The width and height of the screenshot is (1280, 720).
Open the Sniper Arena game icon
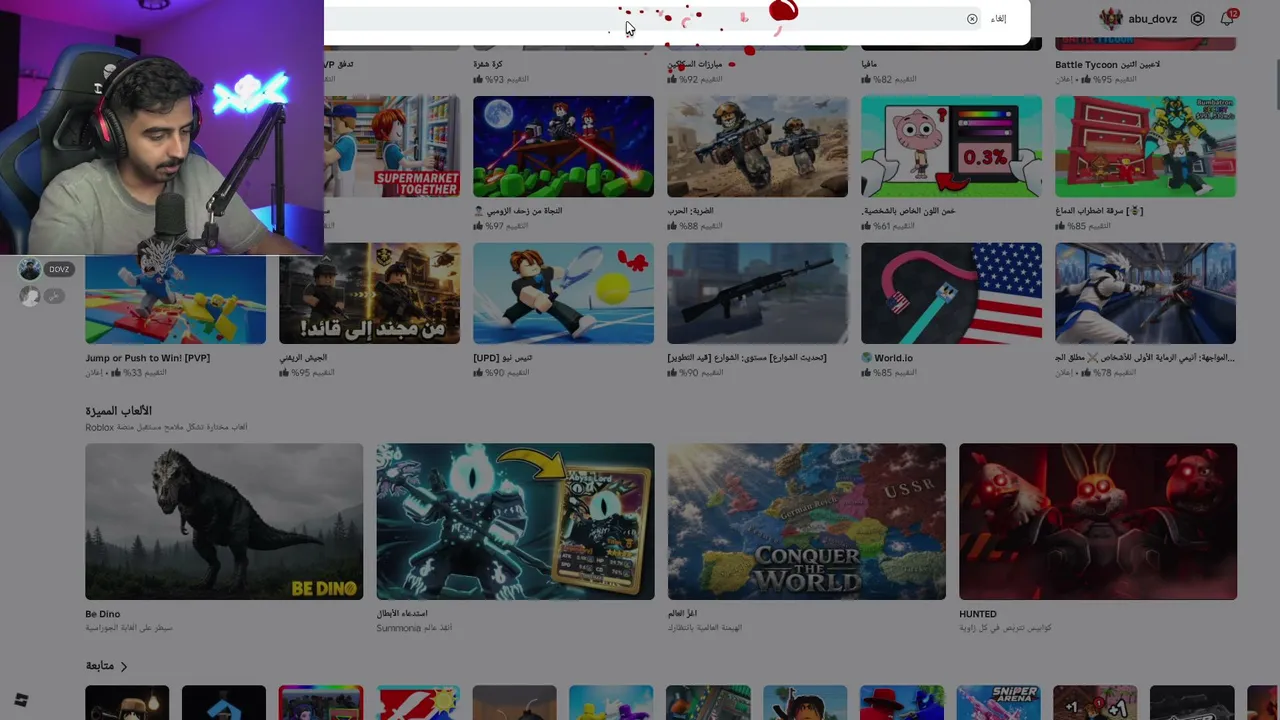[x=999, y=702]
